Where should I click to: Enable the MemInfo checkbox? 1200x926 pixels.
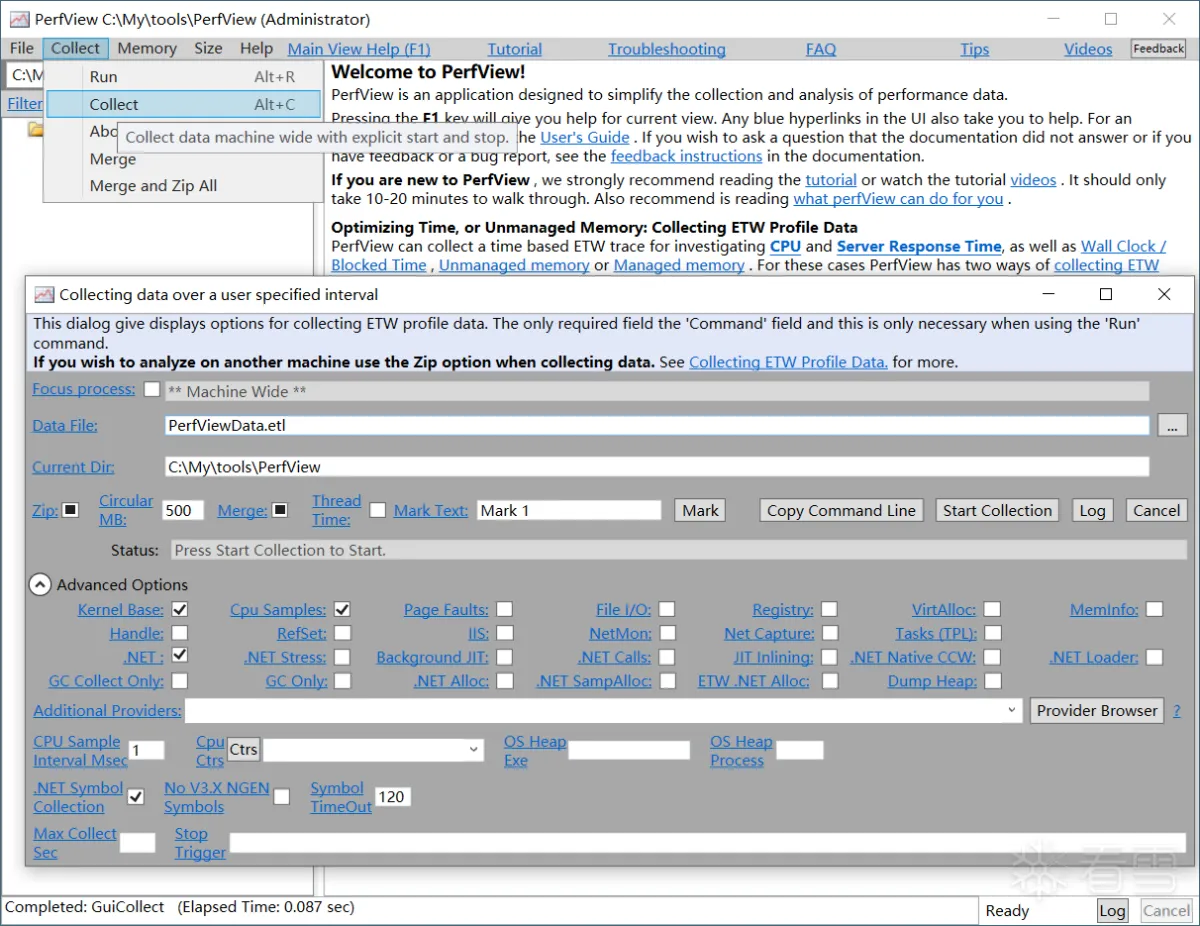pos(1155,609)
